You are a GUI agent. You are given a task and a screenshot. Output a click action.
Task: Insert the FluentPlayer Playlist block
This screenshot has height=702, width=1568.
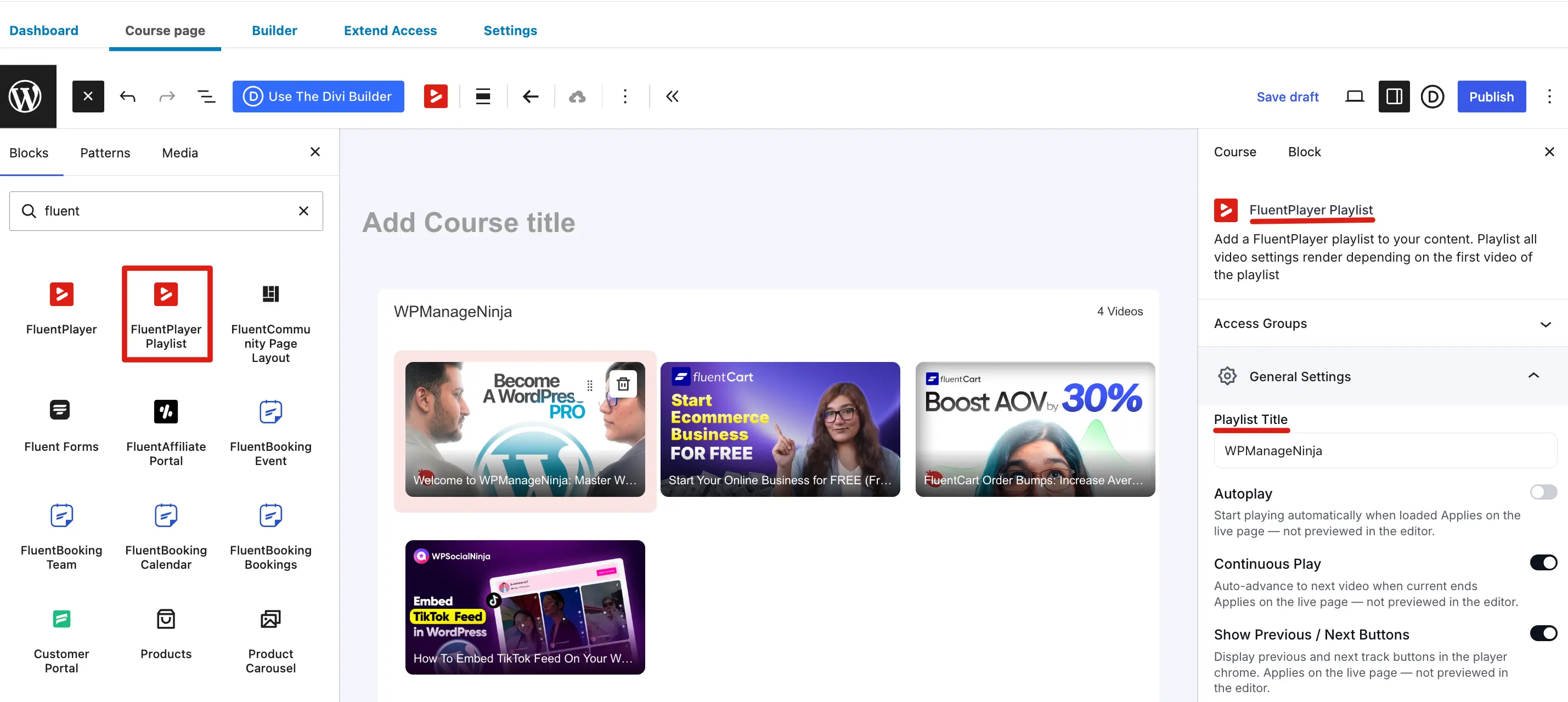click(166, 314)
